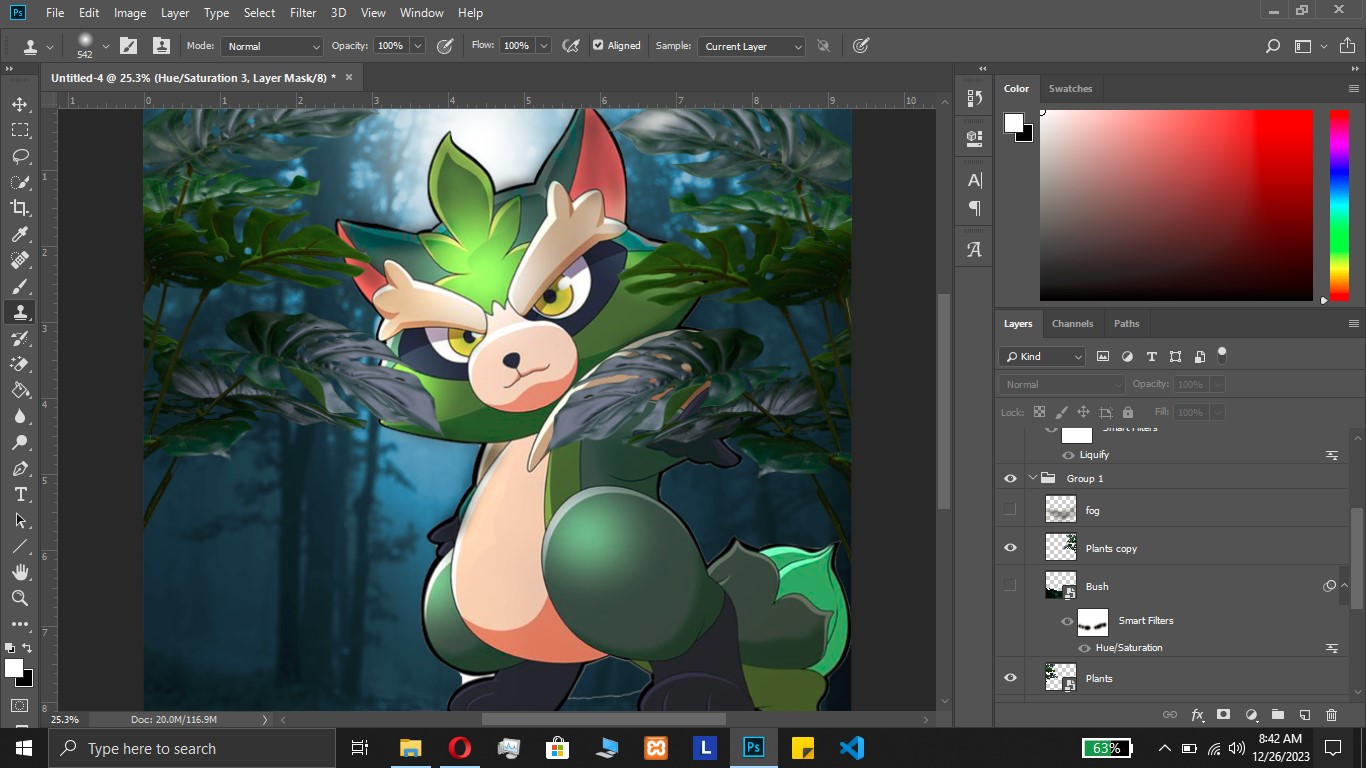Show the fog layer
1366x768 pixels.
point(1010,509)
